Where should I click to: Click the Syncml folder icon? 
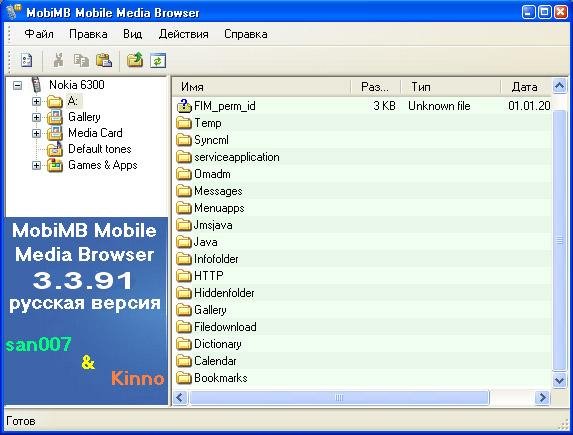coord(184,140)
